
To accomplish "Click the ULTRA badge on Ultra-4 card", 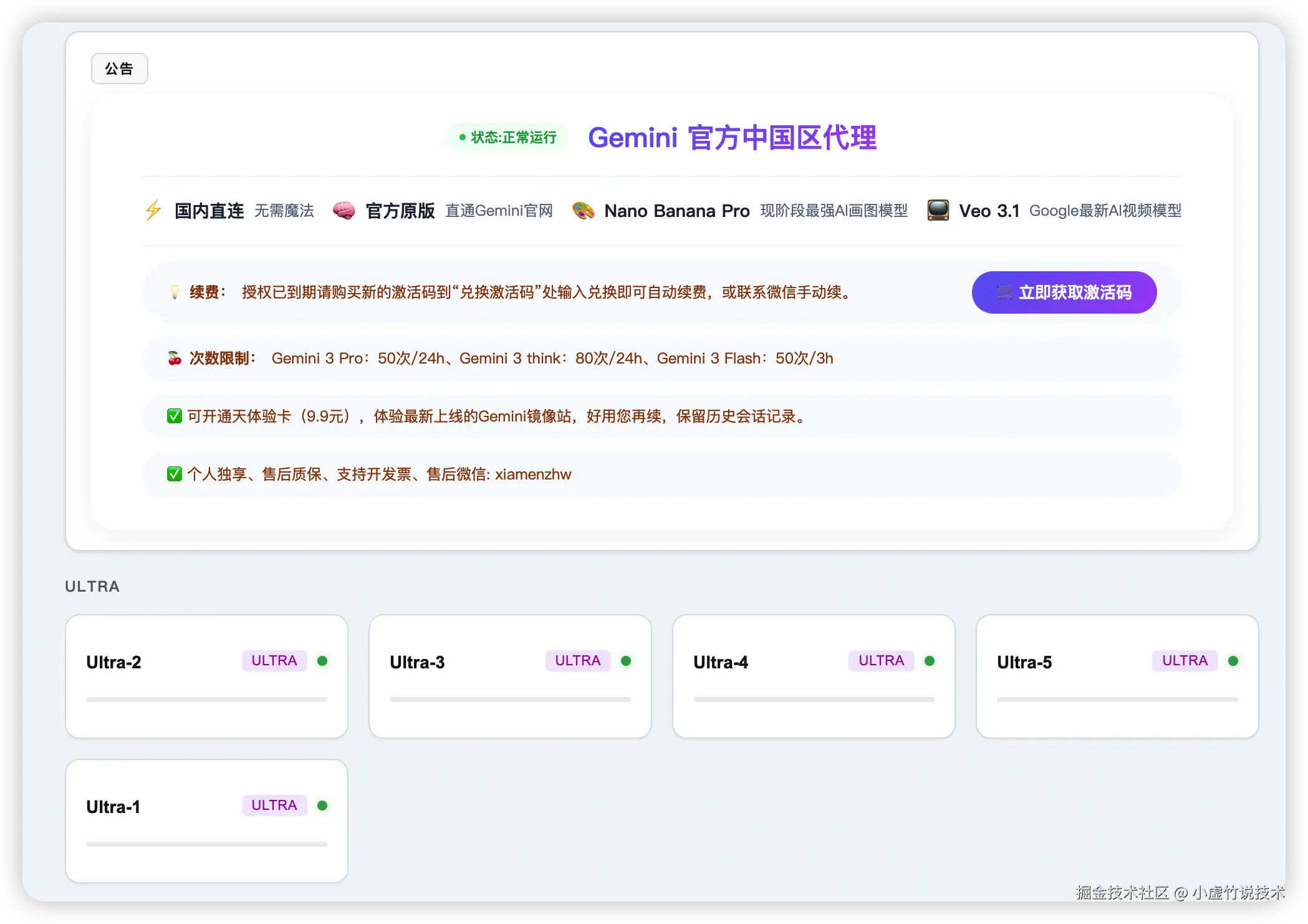I will (880, 661).
